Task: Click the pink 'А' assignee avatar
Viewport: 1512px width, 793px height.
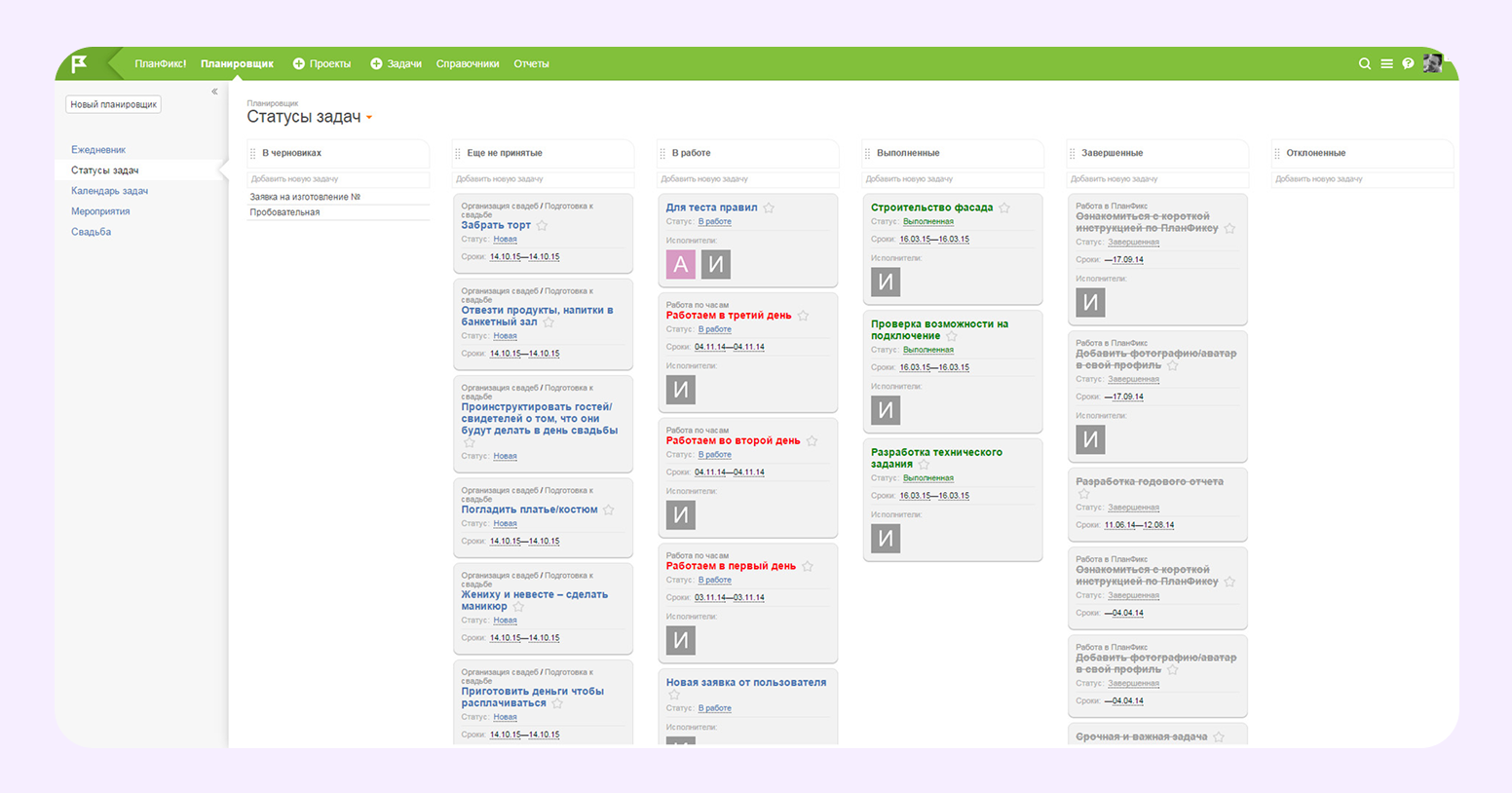Action: coord(681,264)
